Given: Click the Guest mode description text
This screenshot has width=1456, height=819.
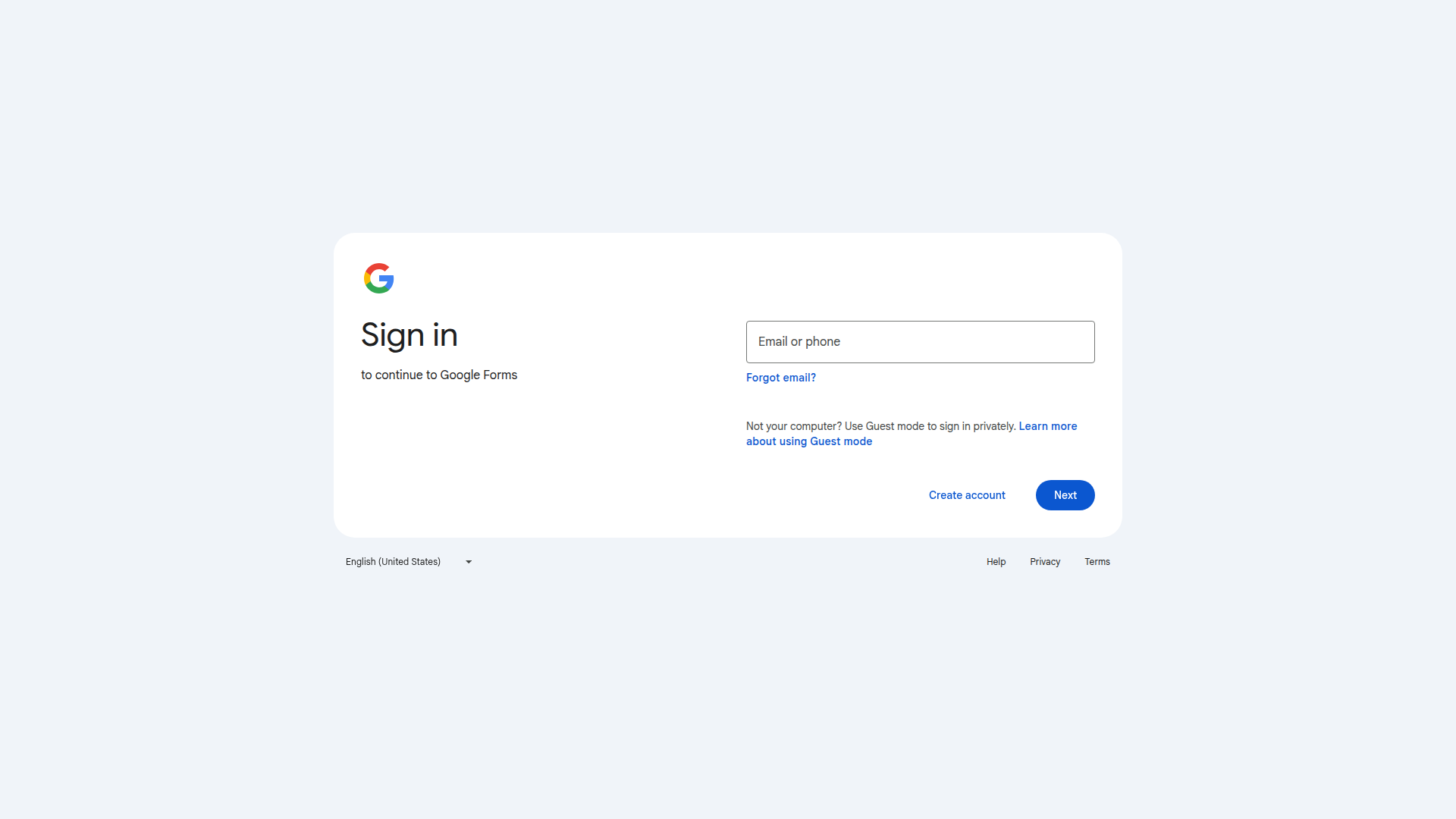Looking at the screenshot, I should pyautogui.click(x=880, y=425).
